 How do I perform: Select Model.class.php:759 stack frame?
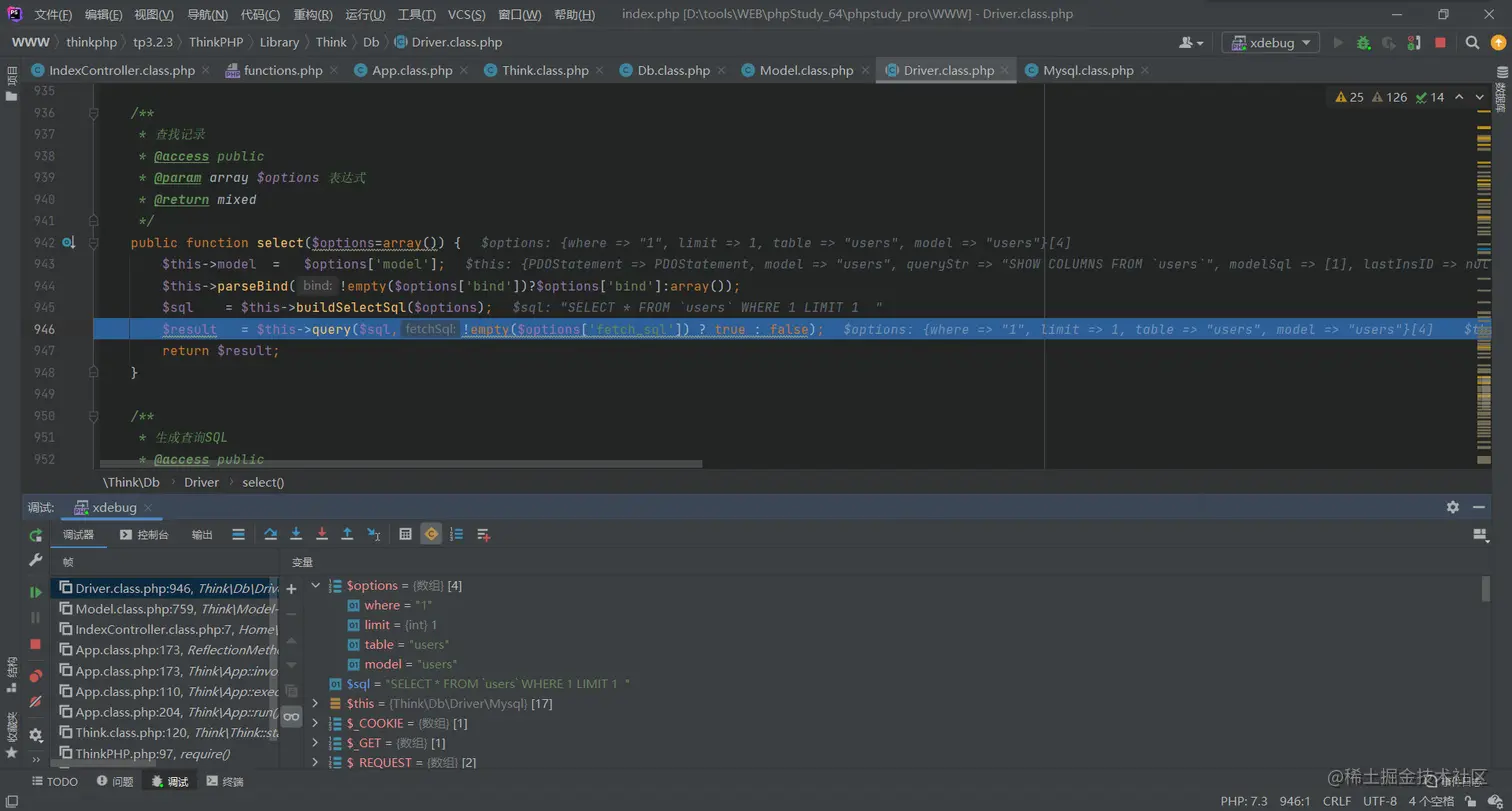click(164, 609)
